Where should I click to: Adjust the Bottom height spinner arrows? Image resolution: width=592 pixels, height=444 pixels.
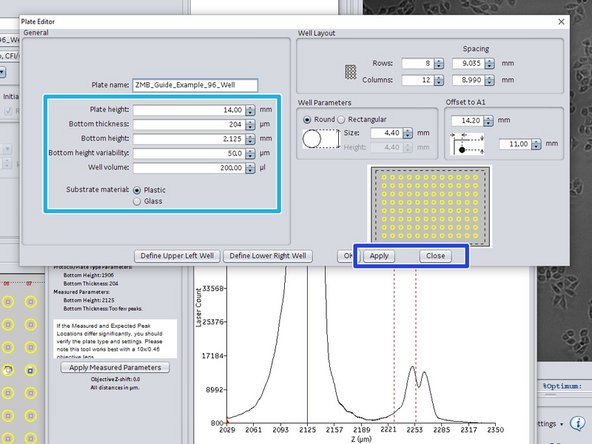pos(250,139)
